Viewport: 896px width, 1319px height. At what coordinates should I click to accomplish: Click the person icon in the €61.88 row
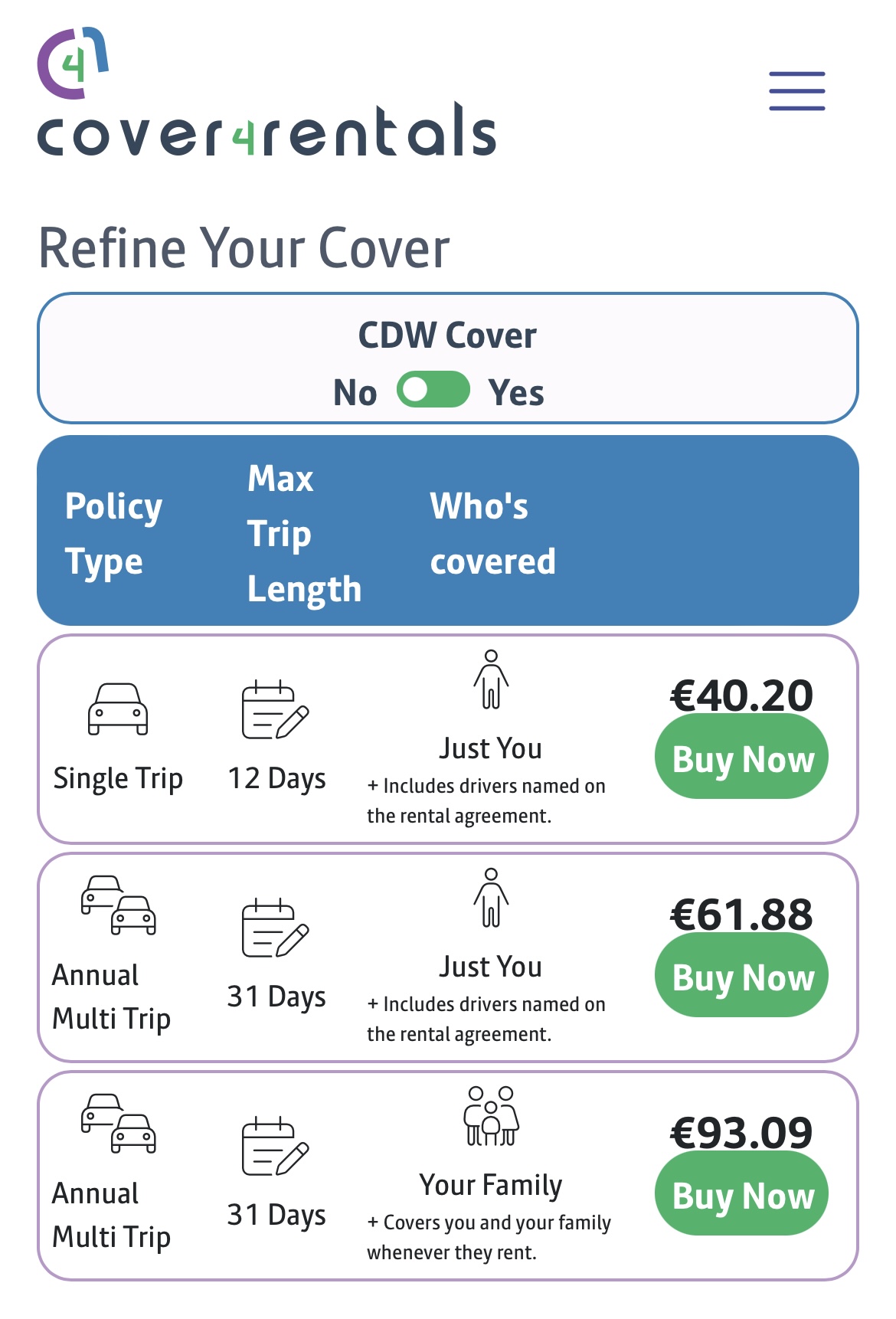491,898
